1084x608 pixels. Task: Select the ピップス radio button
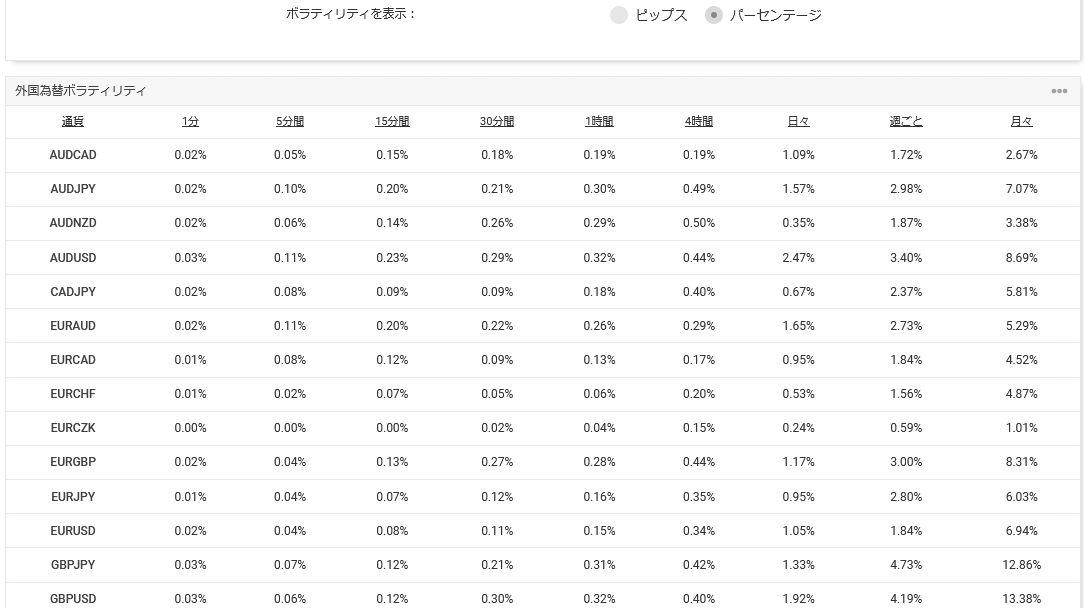(619, 15)
